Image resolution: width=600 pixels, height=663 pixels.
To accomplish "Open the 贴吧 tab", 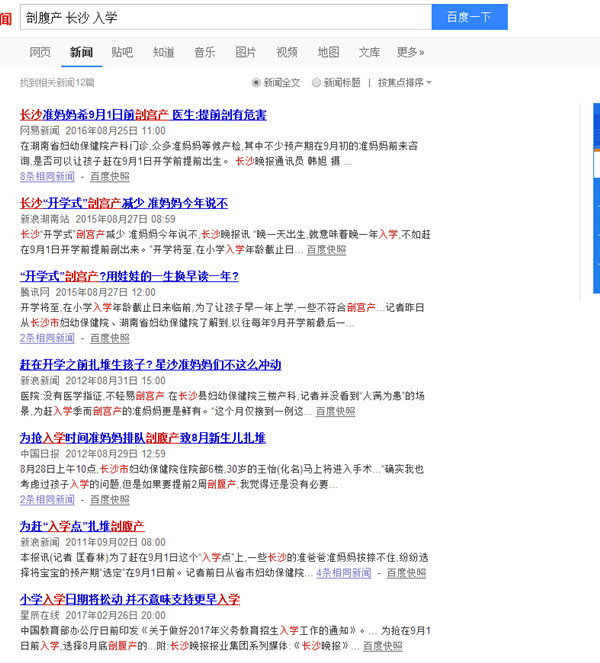I will (122, 52).
